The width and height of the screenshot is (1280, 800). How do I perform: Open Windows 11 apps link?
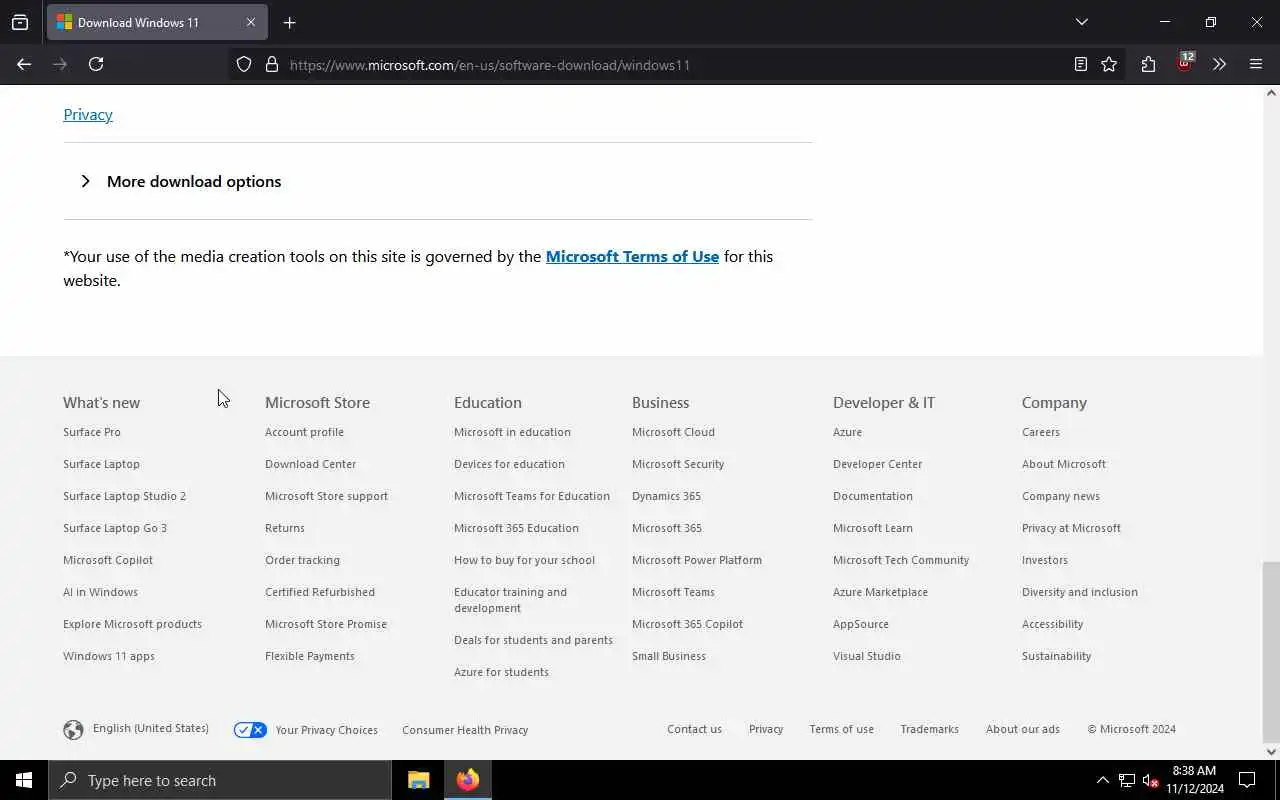click(109, 656)
